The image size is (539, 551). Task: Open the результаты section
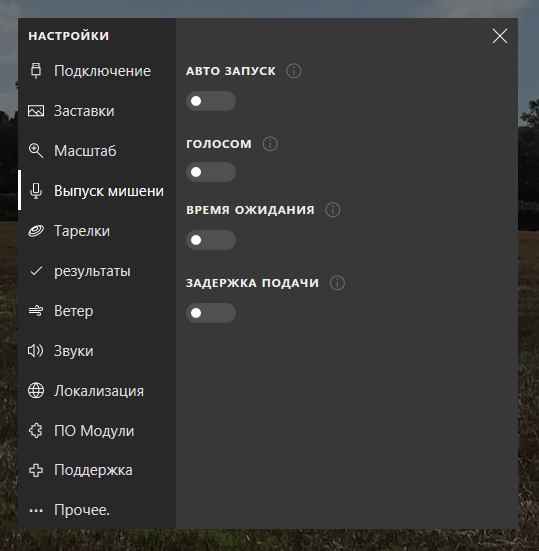[97, 271]
